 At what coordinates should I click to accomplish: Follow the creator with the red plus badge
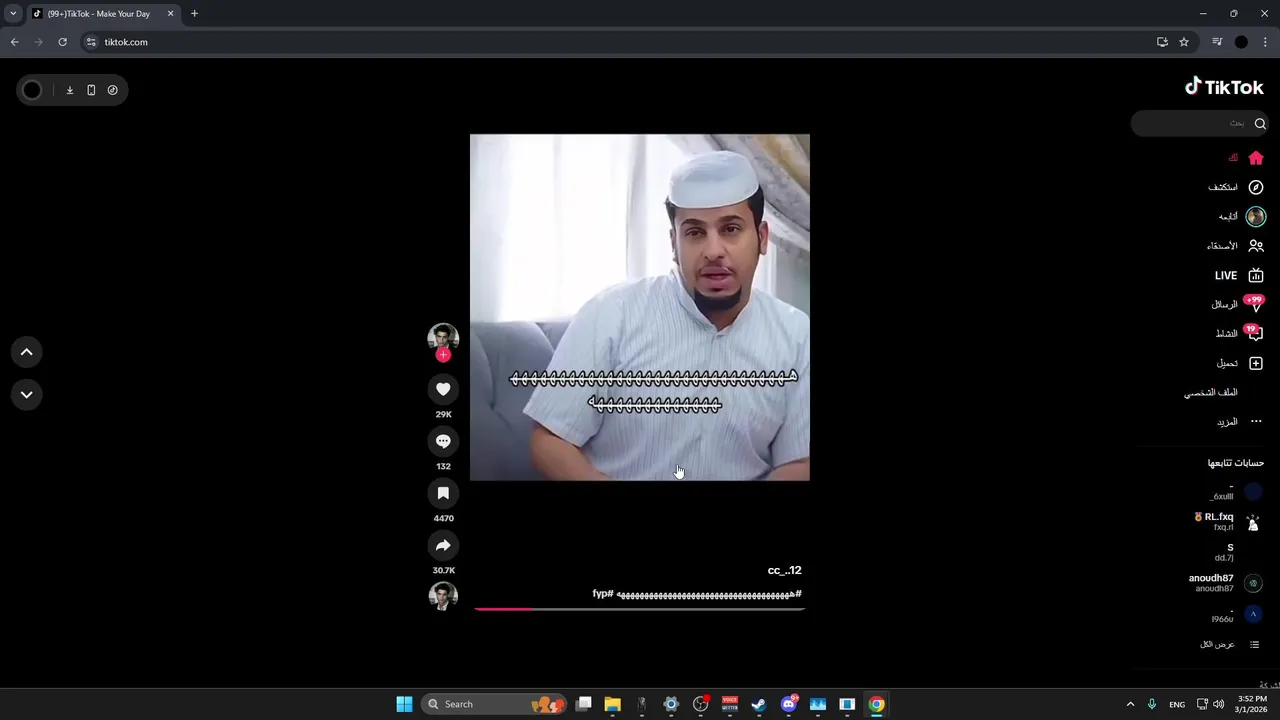pos(443,355)
